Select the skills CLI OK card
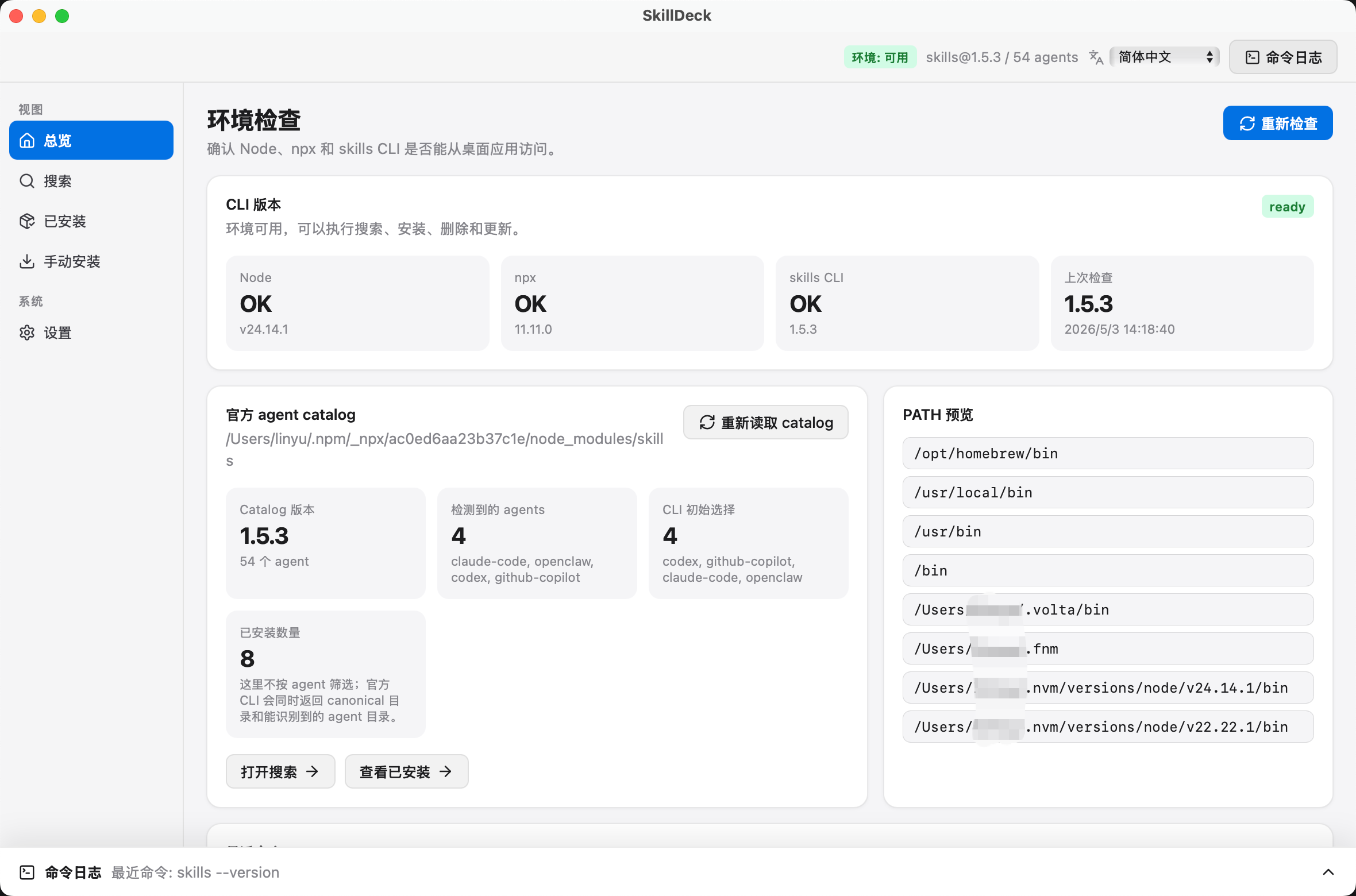Screen dimensions: 1356x896 [907, 303]
